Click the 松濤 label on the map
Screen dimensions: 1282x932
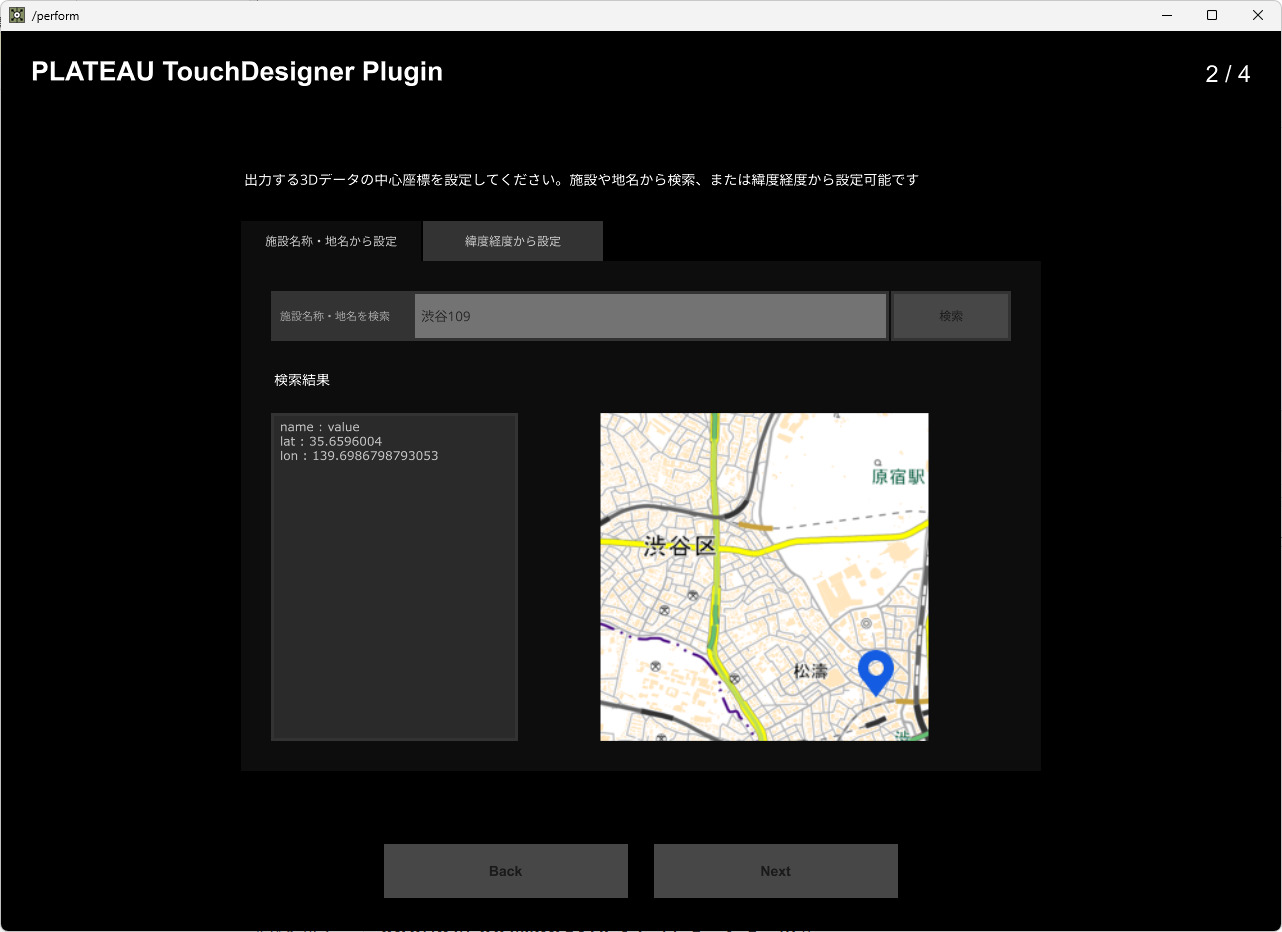coord(810,671)
